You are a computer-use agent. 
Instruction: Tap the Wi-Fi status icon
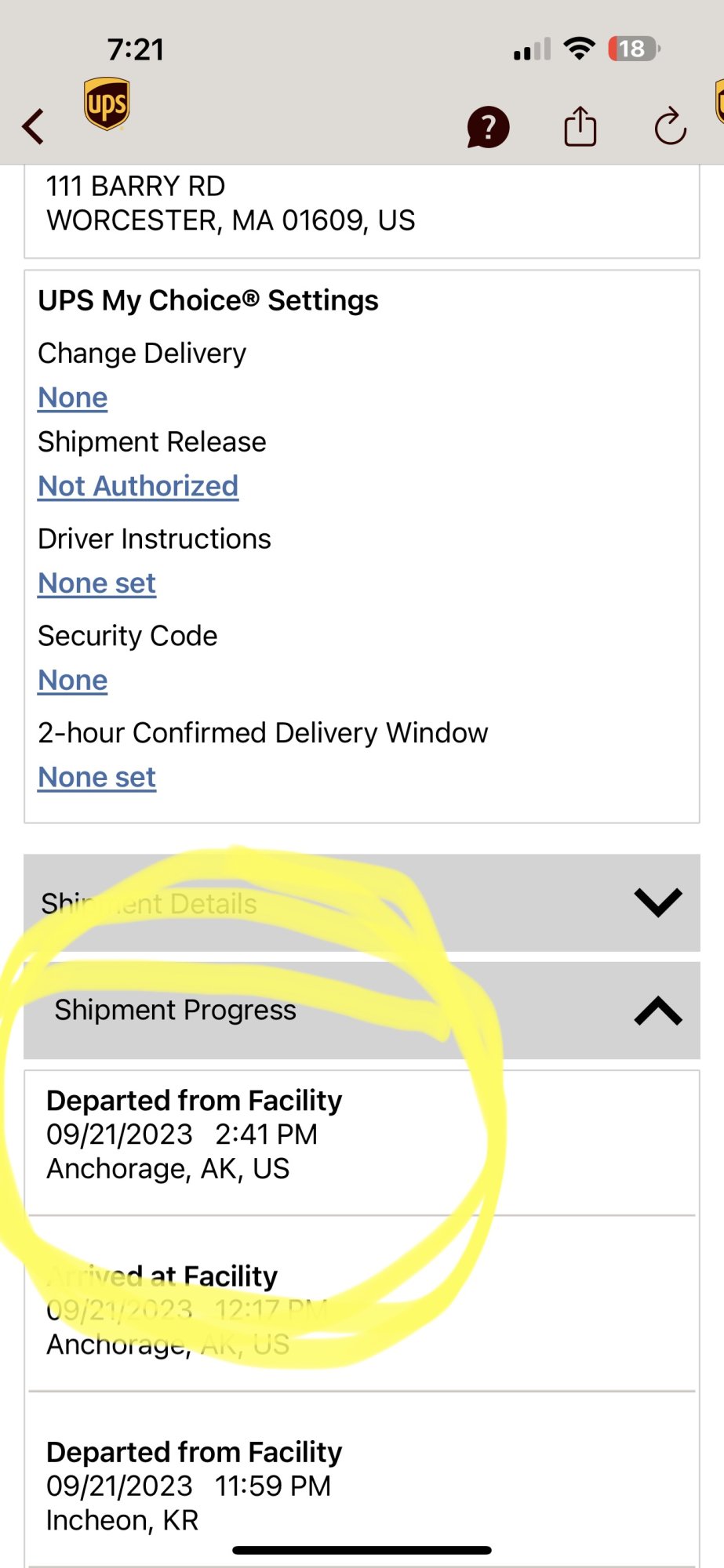coord(580,49)
